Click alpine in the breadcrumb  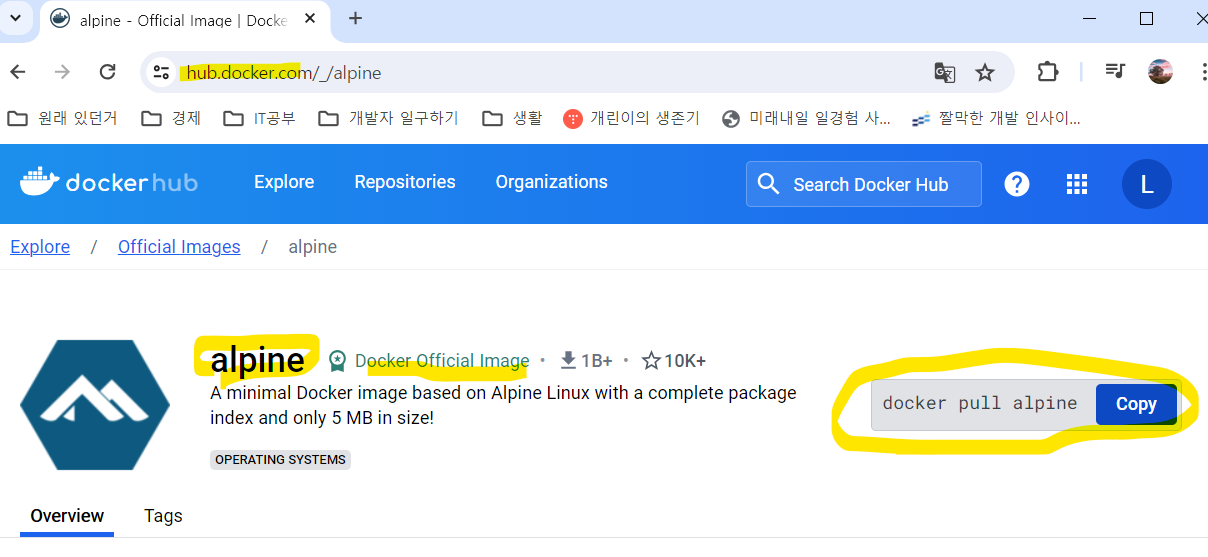[312, 247]
